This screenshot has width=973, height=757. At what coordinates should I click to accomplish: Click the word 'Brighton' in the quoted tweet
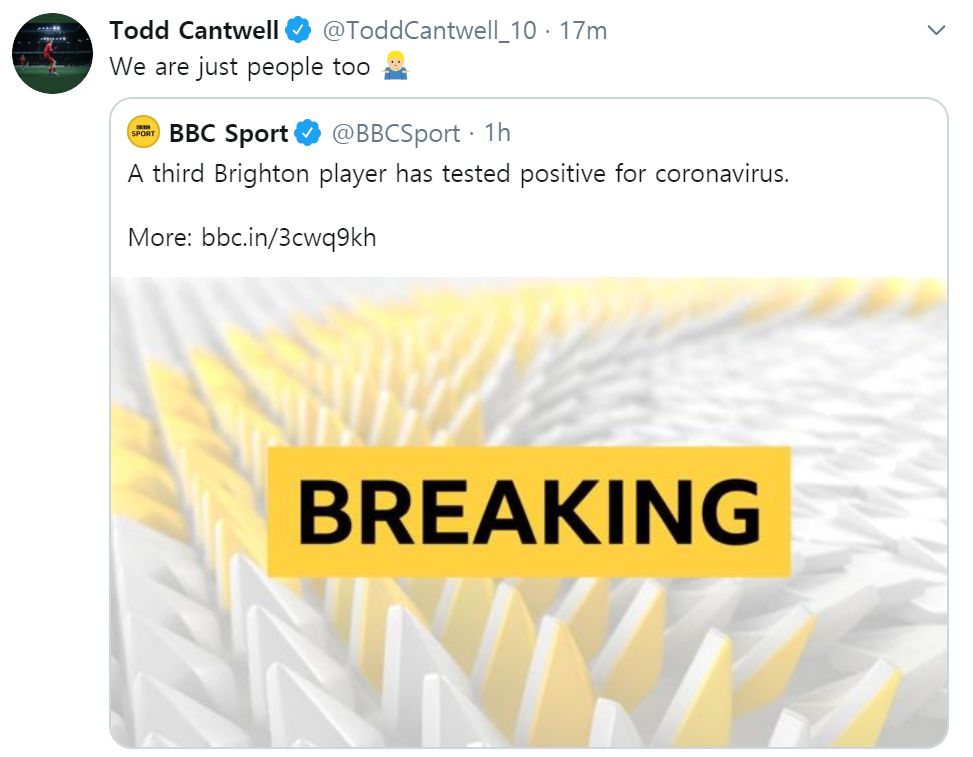point(261,174)
